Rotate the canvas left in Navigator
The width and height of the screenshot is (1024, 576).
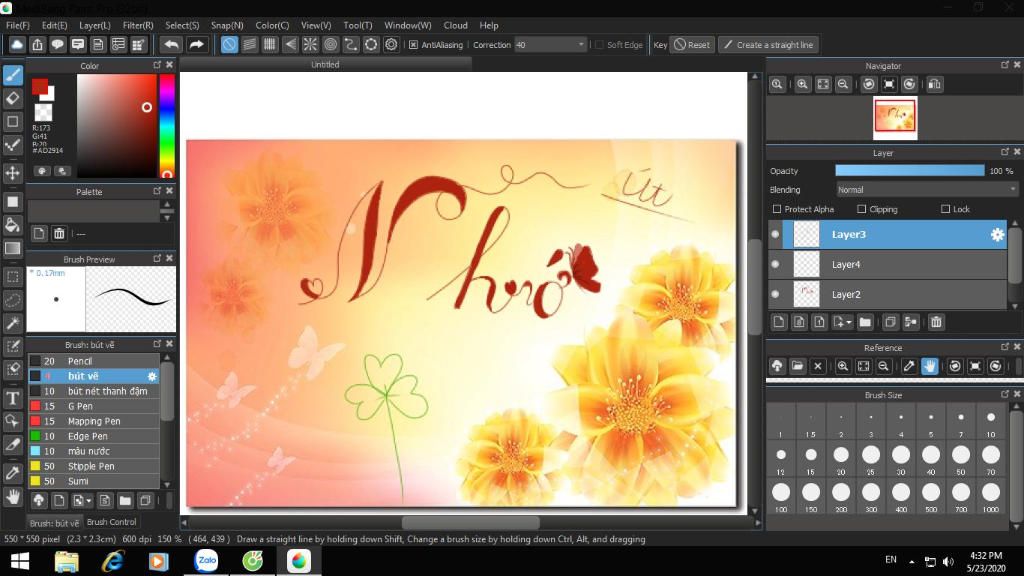[x=869, y=84]
